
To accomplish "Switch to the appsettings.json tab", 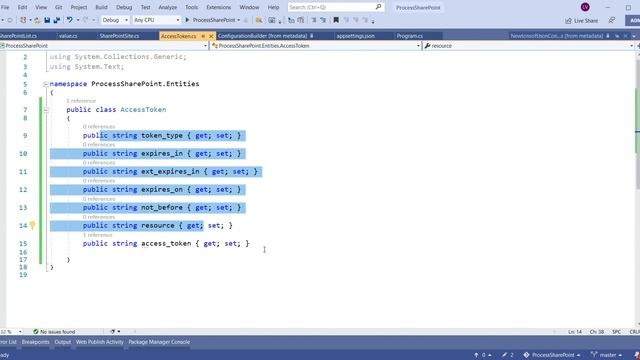I will point(356,36).
